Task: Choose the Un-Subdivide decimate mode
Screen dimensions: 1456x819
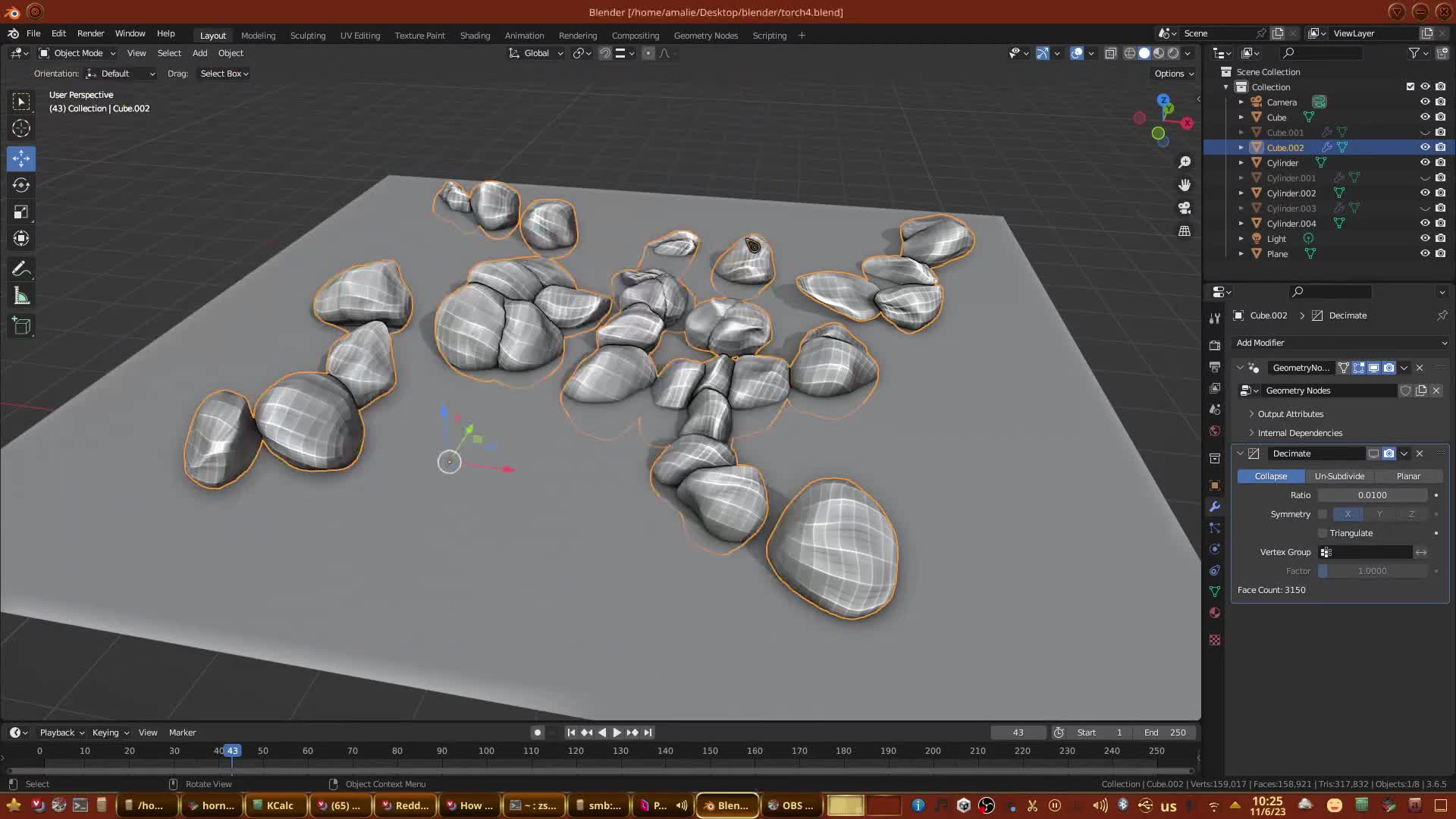Action: (1339, 476)
